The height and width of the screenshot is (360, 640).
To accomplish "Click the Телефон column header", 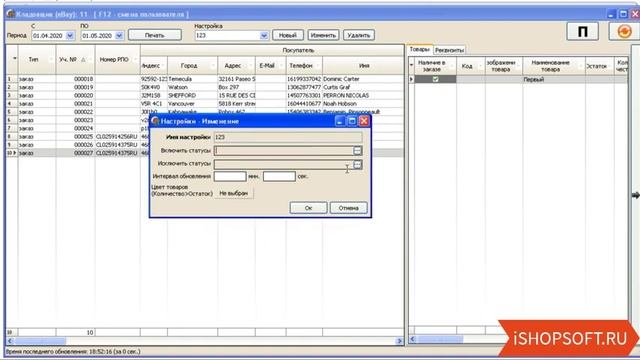I will point(304,65).
